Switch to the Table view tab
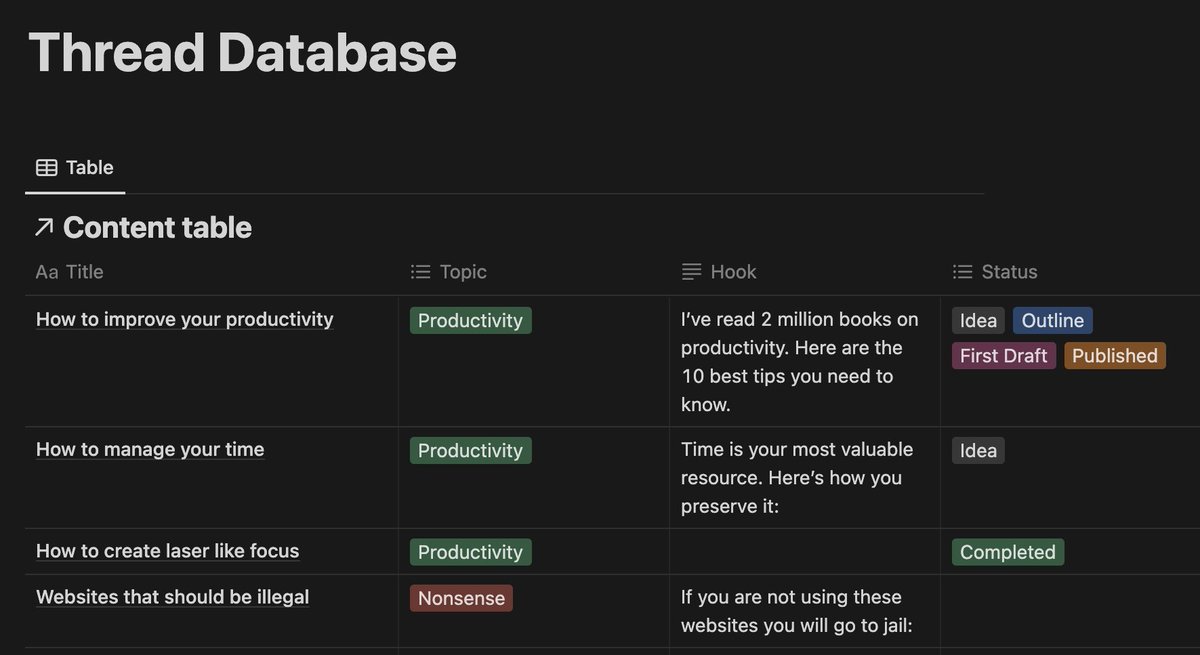The width and height of the screenshot is (1200, 655). [x=75, y=168]
